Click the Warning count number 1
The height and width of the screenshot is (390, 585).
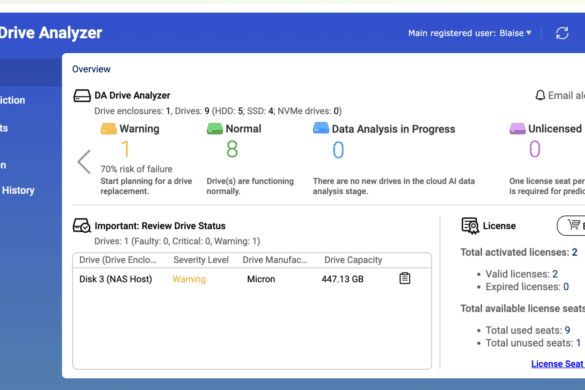click(x=125, y=149)
